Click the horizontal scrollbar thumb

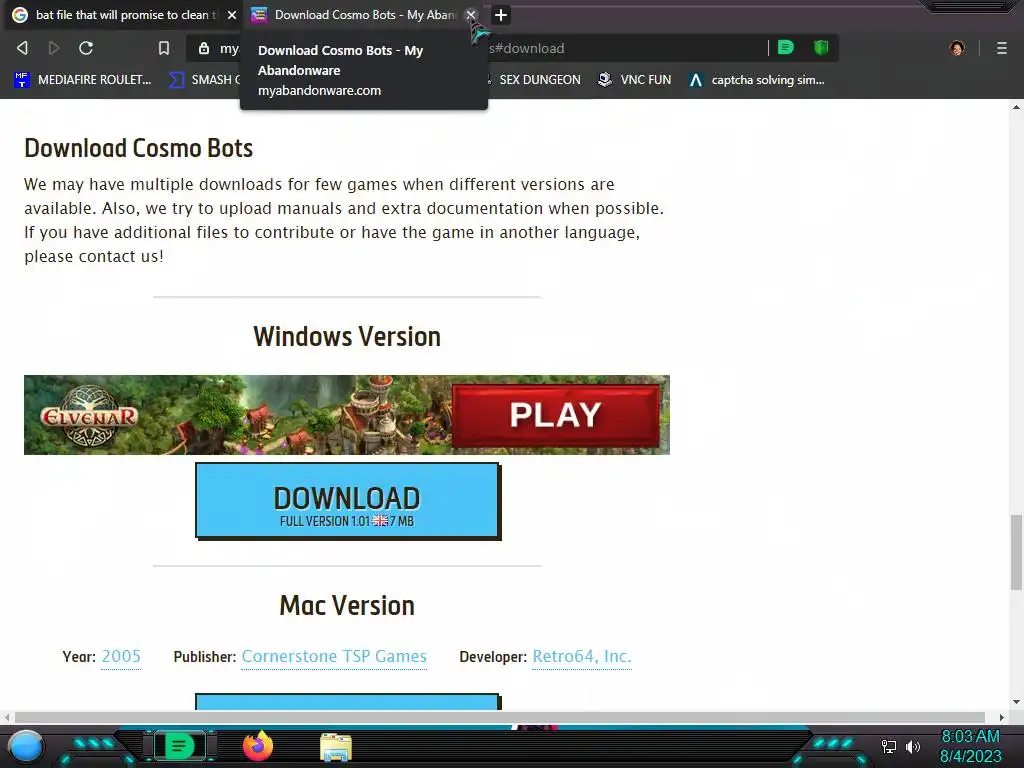coord(500,717)
